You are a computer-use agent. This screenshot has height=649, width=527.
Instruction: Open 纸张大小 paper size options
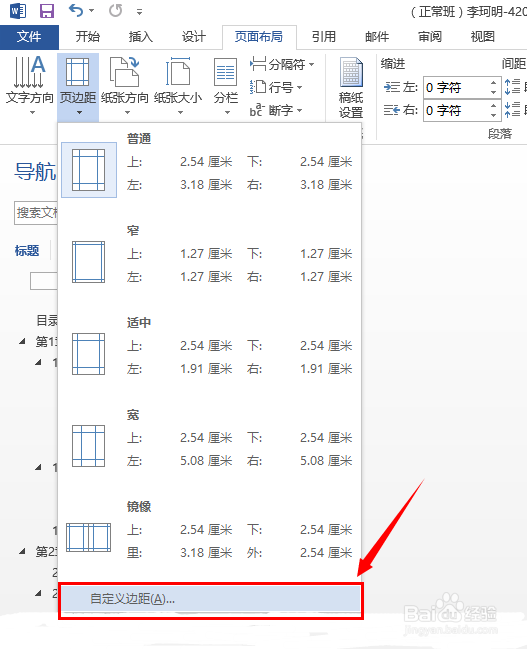click(x=178, y=86)
